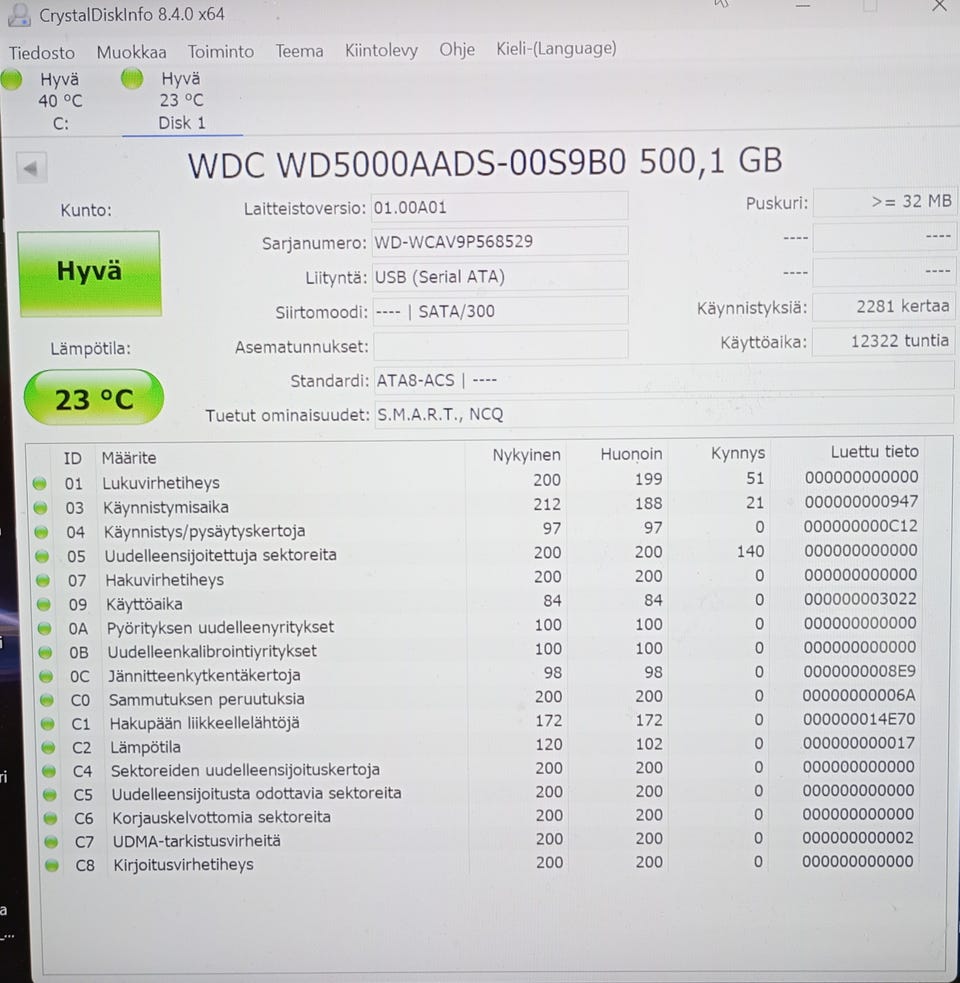This screenshot has height=983, width=960.
Task: Click the green status orb for Disk 1
Action: click(x=132, y=79)
